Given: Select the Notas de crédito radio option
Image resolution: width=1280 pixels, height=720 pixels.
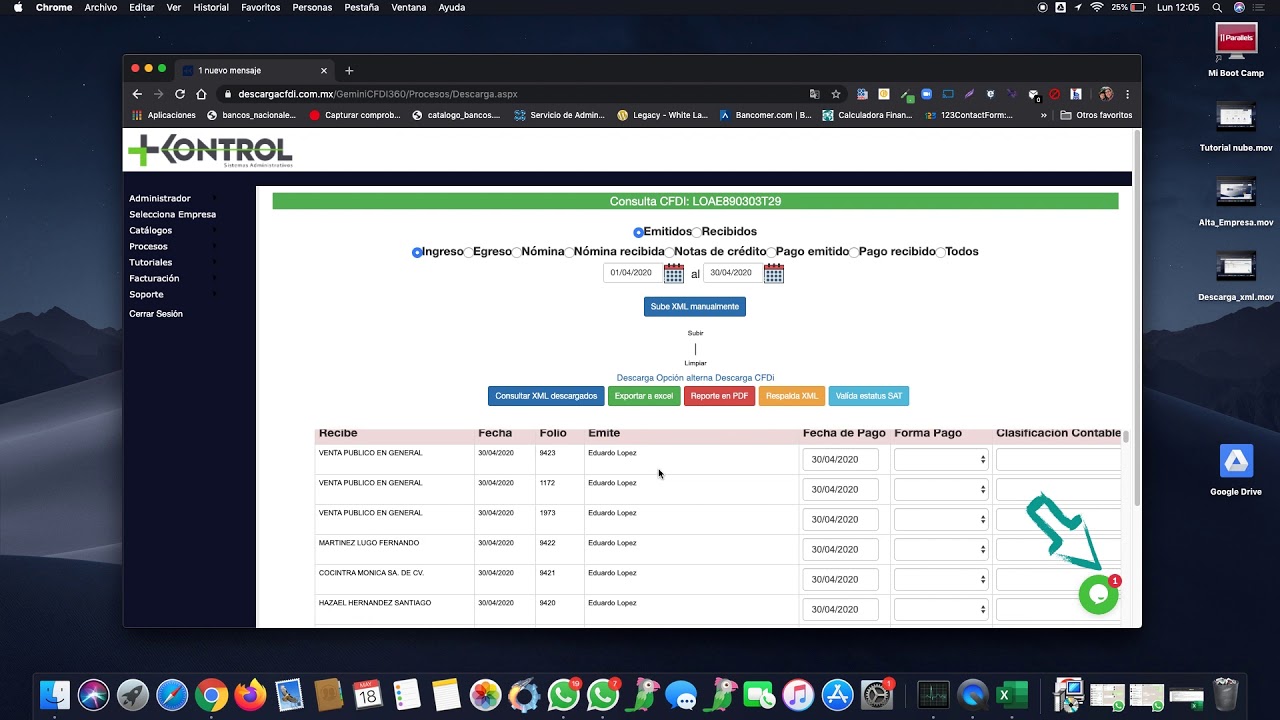Looking at the screenshot, I should tap(669, 252).
